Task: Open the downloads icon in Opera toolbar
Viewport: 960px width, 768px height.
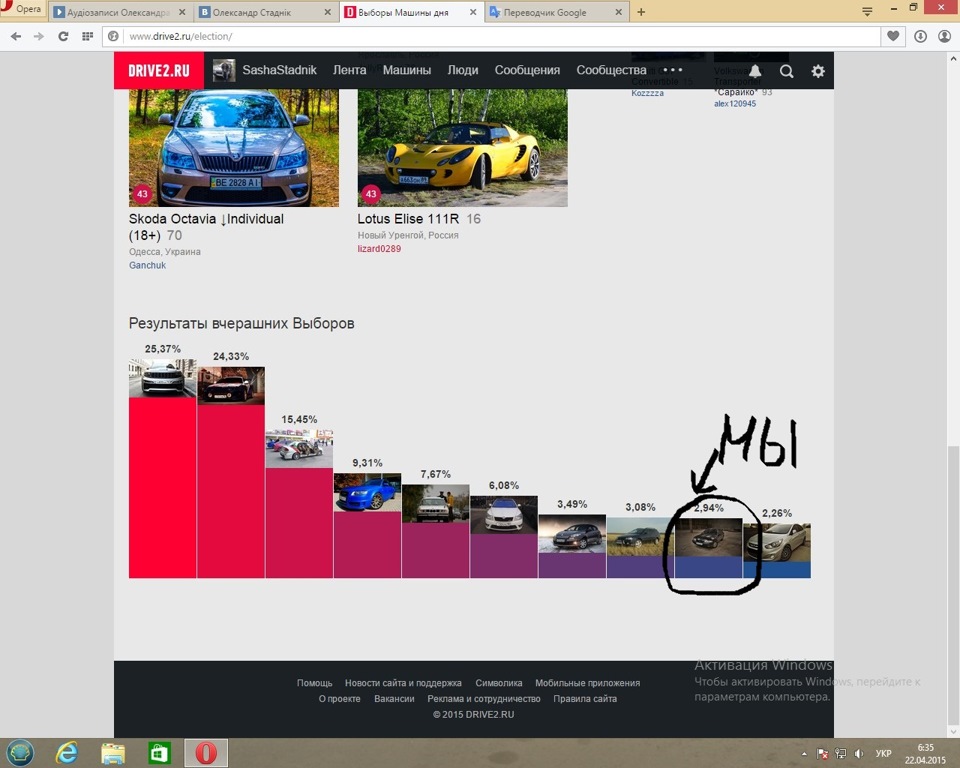Action: pos(920,36)
